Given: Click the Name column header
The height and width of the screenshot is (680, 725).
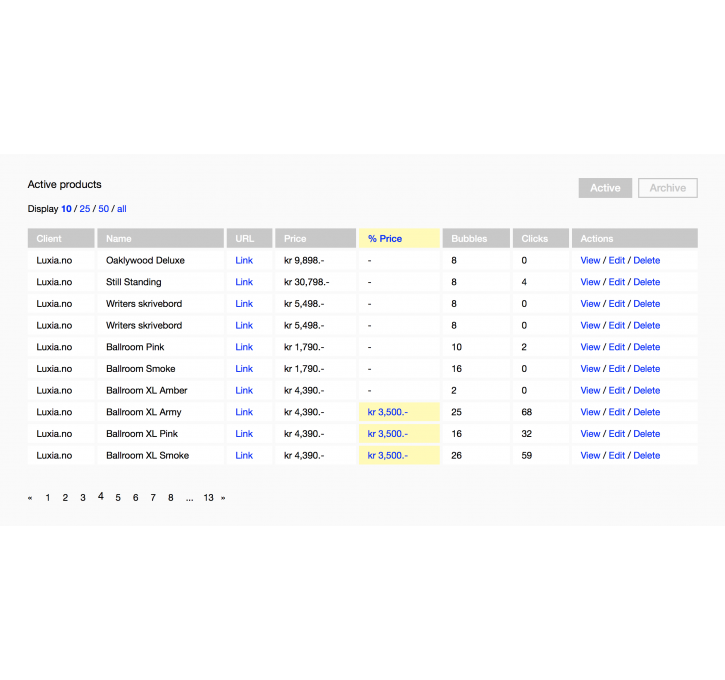Looking at the screenshot, I should click(160, 239).
